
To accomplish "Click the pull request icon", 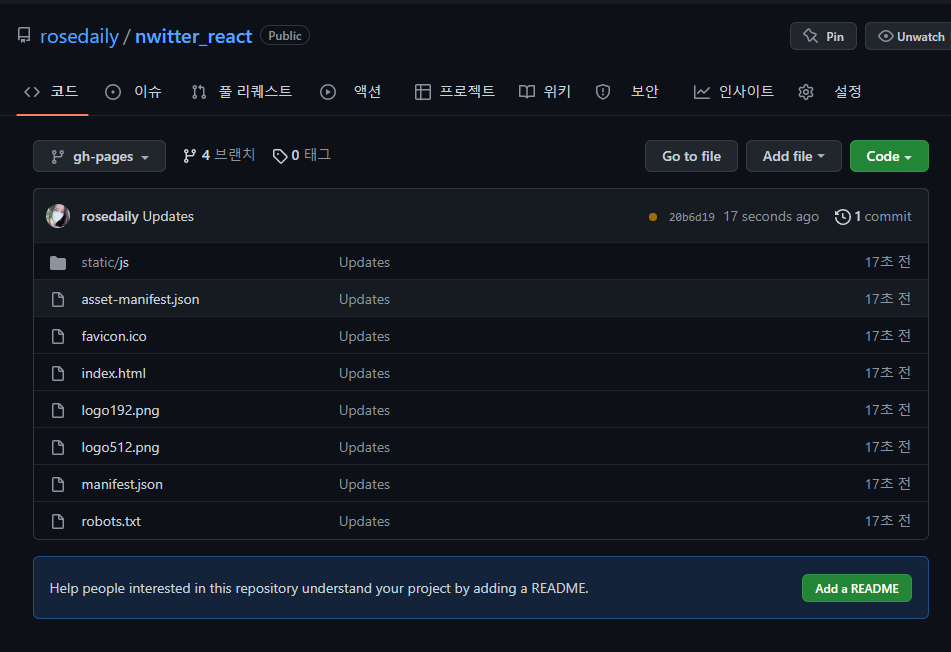I will tap(199, 92).
